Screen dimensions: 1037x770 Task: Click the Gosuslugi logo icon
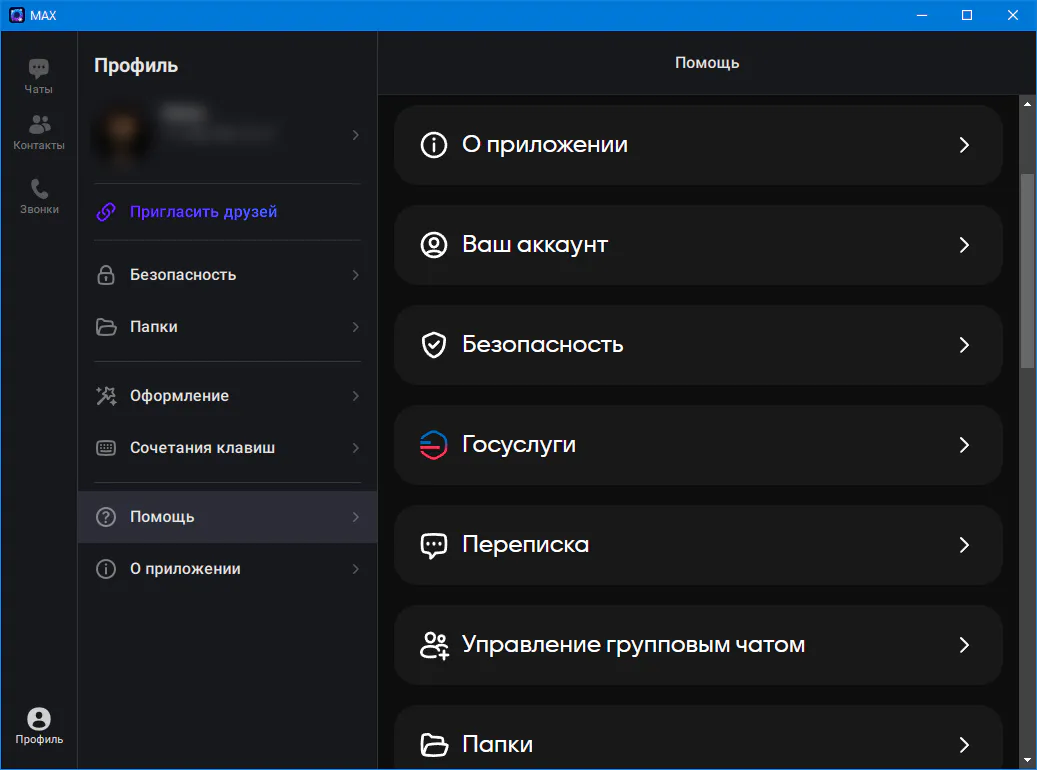click(x=433, y=445)
